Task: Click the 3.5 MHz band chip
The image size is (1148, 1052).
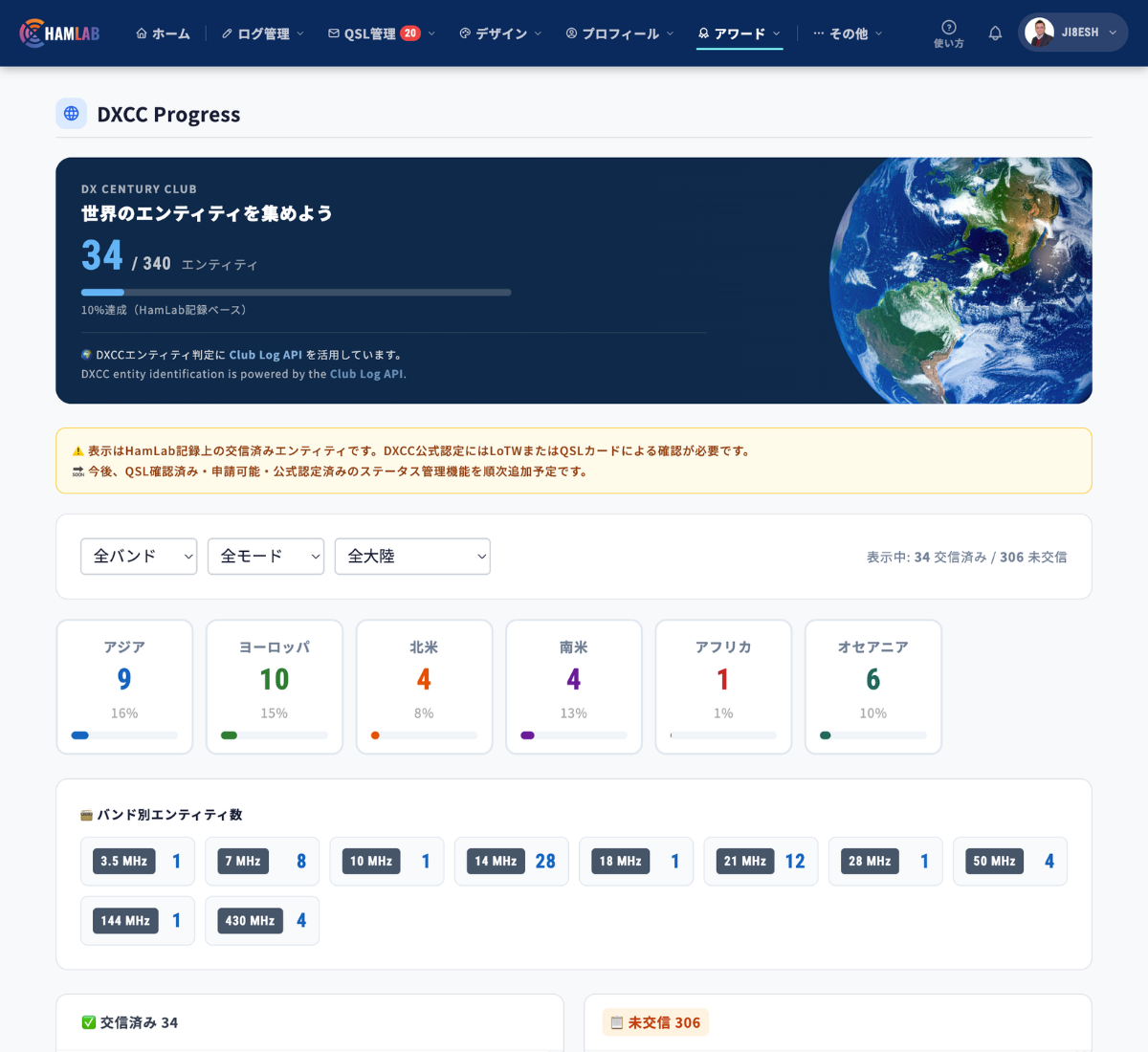Action: (x=138, y=862)
